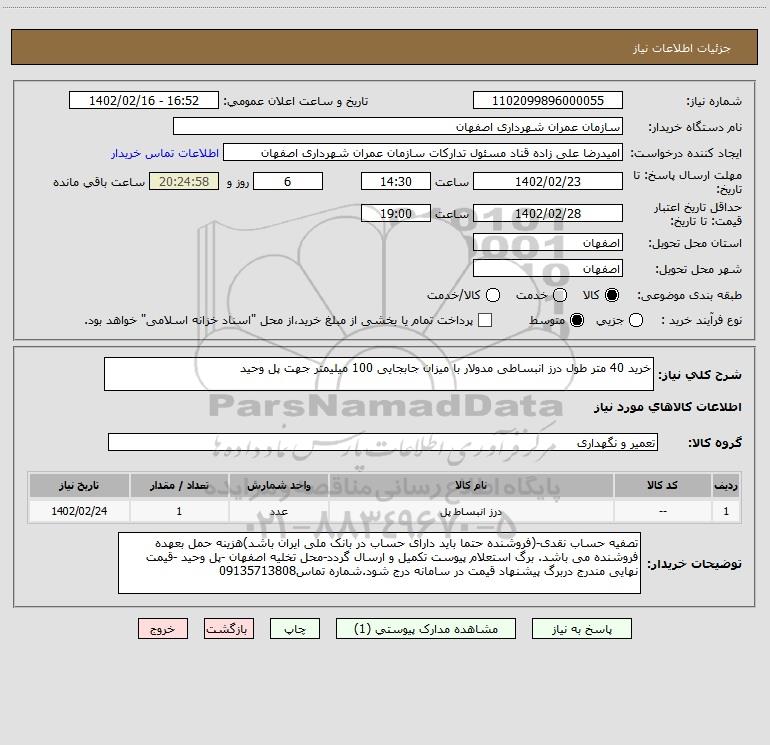The height and width of the screenshot is (745, 770).
Task: Click need number field 1102099896000055
Action: (x=548, y=101)
